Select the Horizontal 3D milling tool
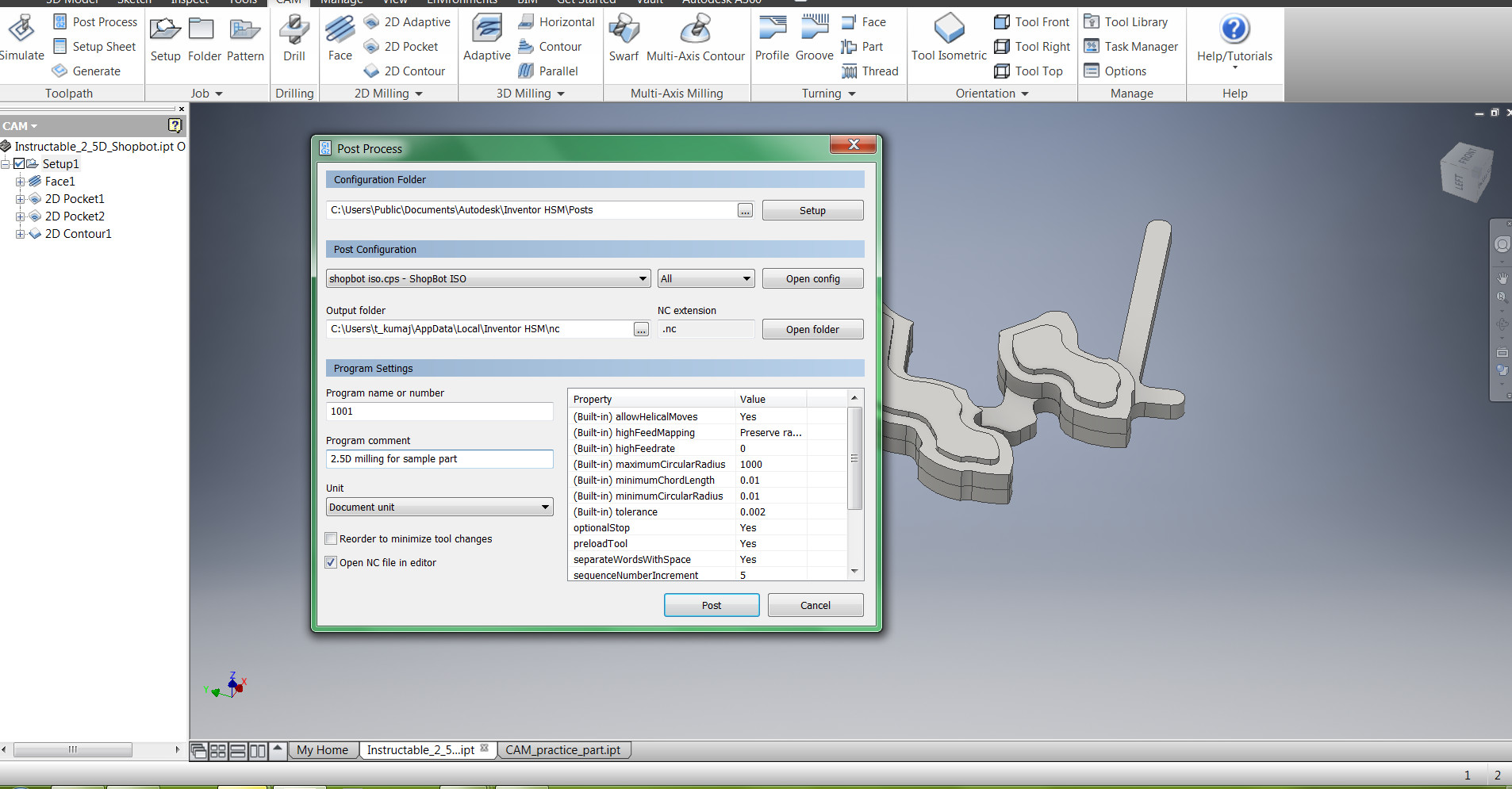Viewport: 1512px width, 789px height. tap(556, 21)
